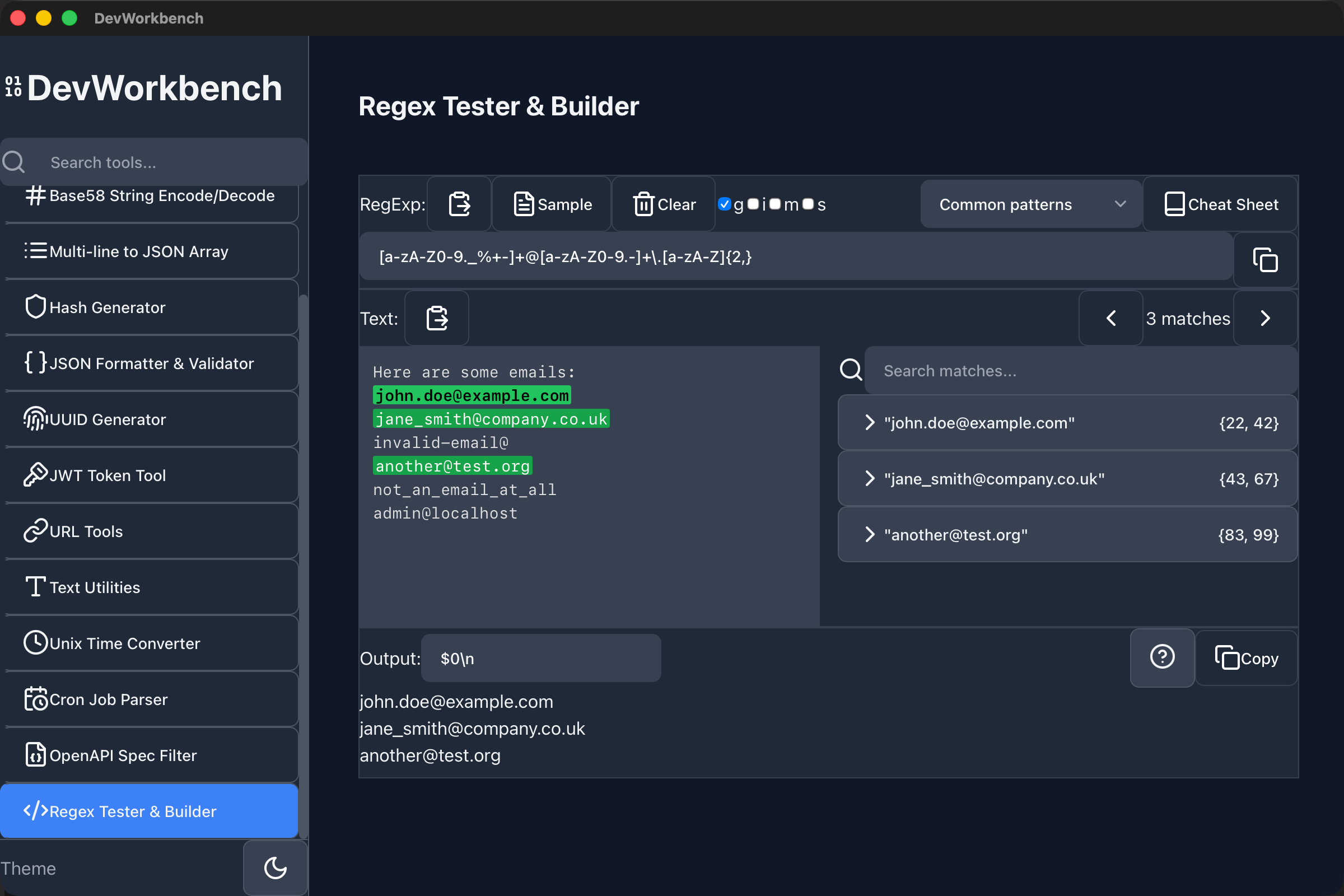1344x896 pixels.
Task: Click the Sample button
Action: tap(551, 204)
